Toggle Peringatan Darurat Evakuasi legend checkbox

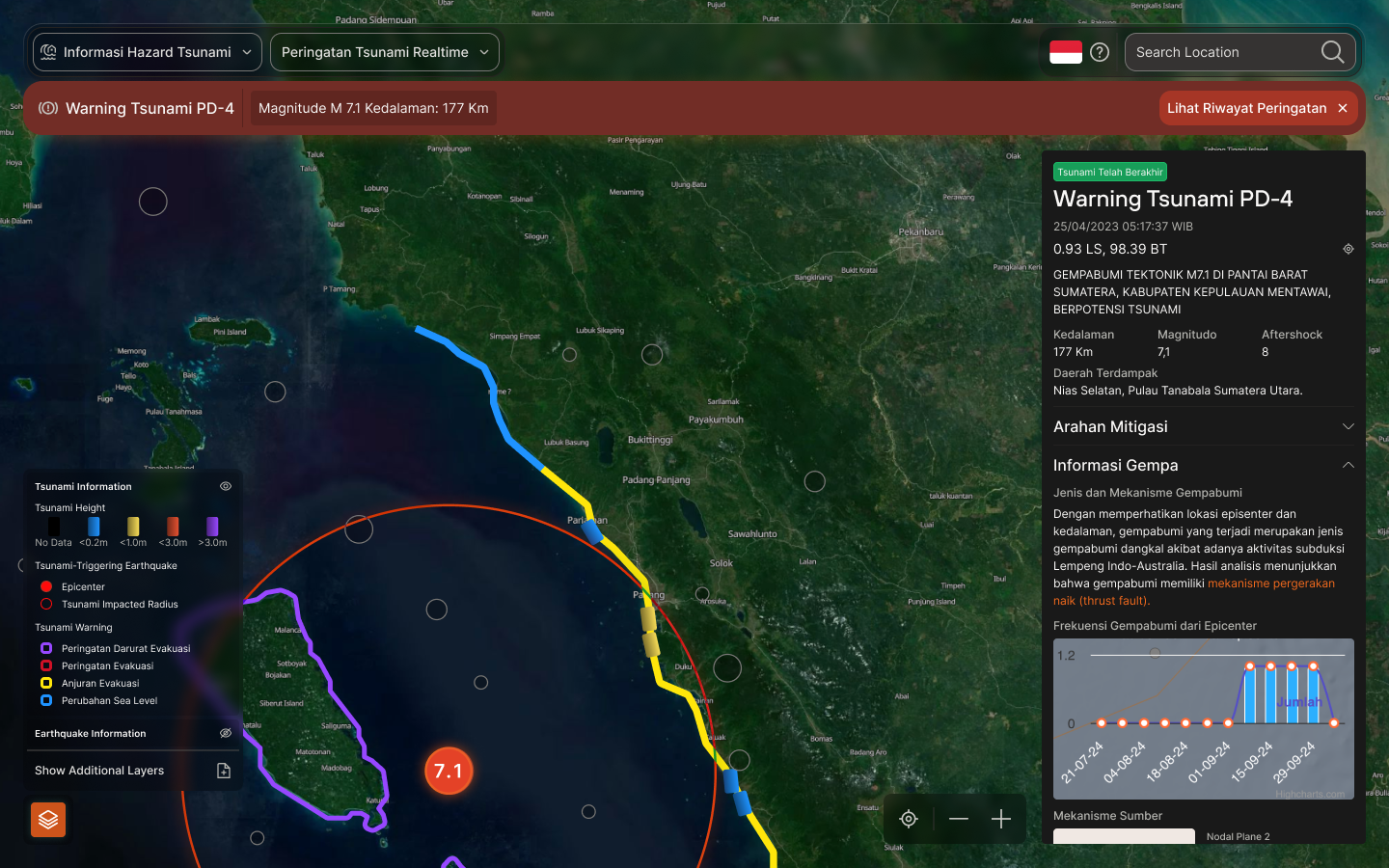[x=46, y=648]
